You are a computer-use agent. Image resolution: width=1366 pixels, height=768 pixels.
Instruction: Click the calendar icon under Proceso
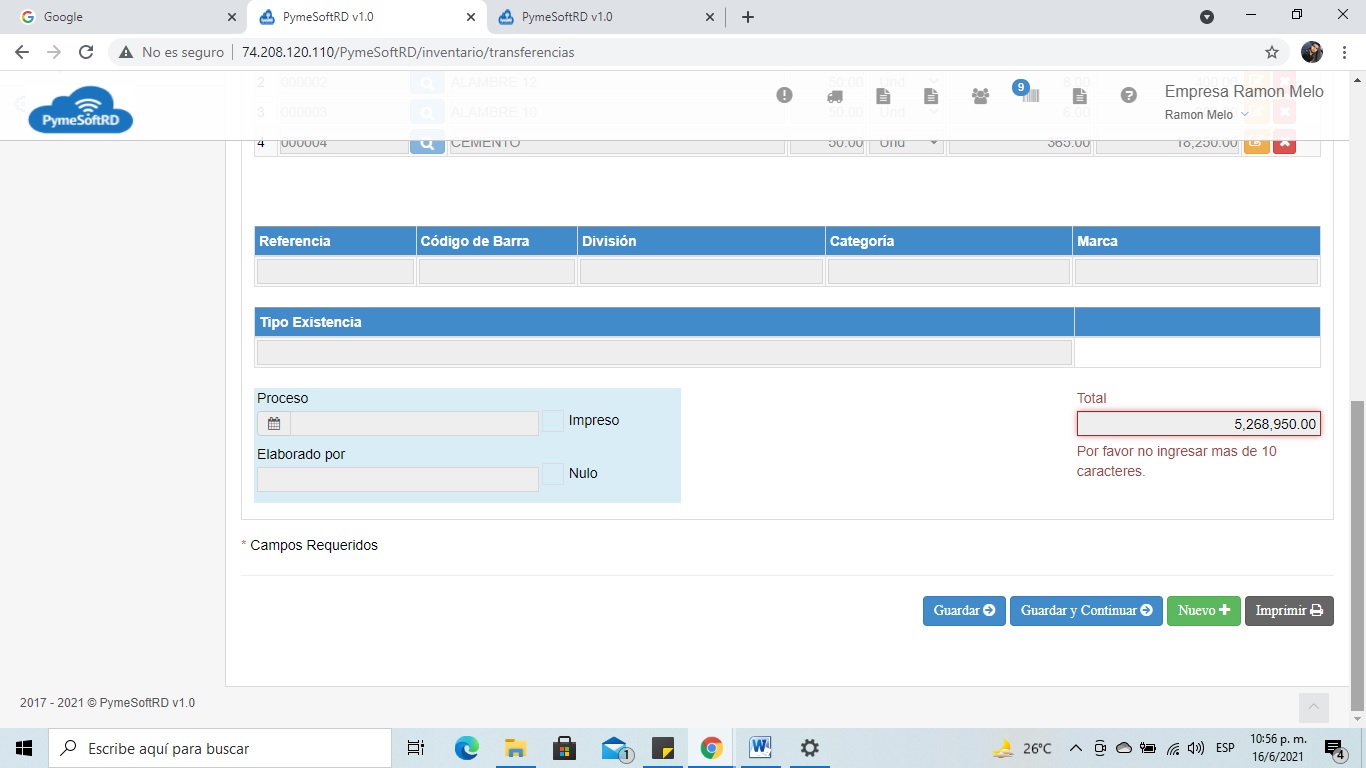tap(274, 423)
